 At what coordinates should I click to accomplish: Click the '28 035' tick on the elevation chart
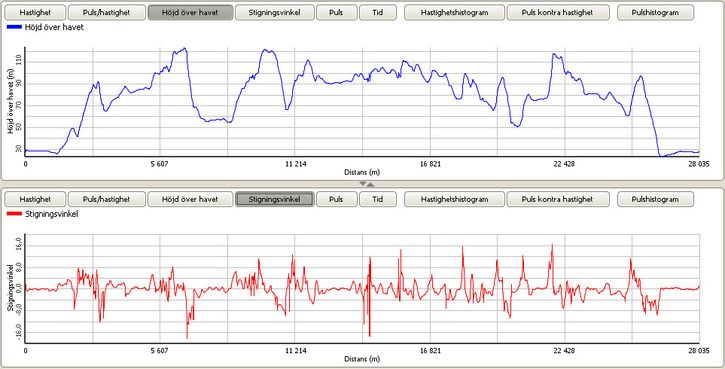click(698, 164)
